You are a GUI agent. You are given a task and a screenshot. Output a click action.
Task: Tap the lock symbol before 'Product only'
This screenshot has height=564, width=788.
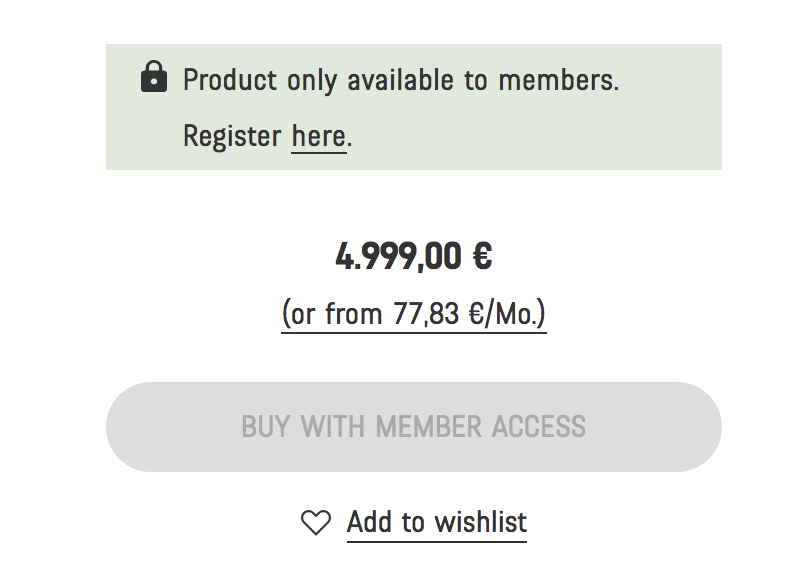tap(154, 77)
